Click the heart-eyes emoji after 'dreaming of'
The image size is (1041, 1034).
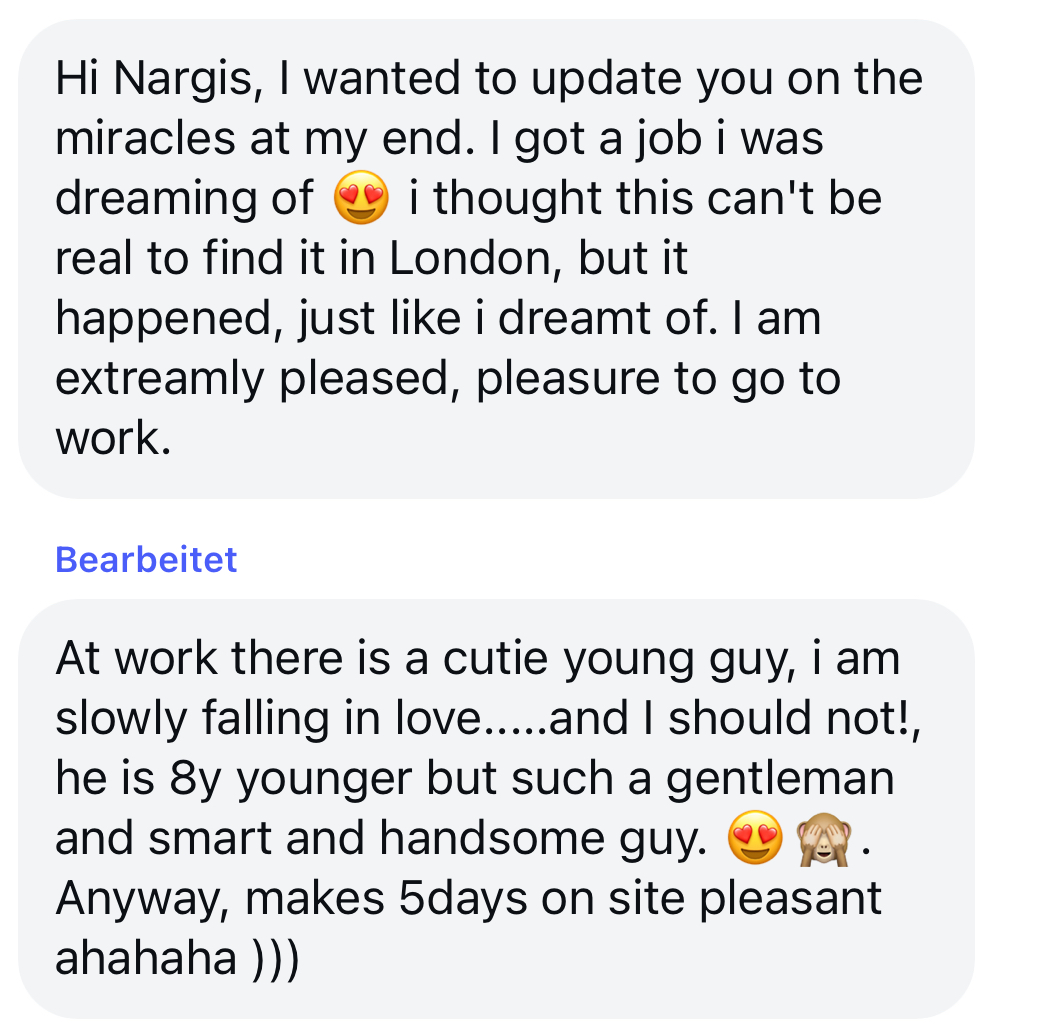point(361,197)
